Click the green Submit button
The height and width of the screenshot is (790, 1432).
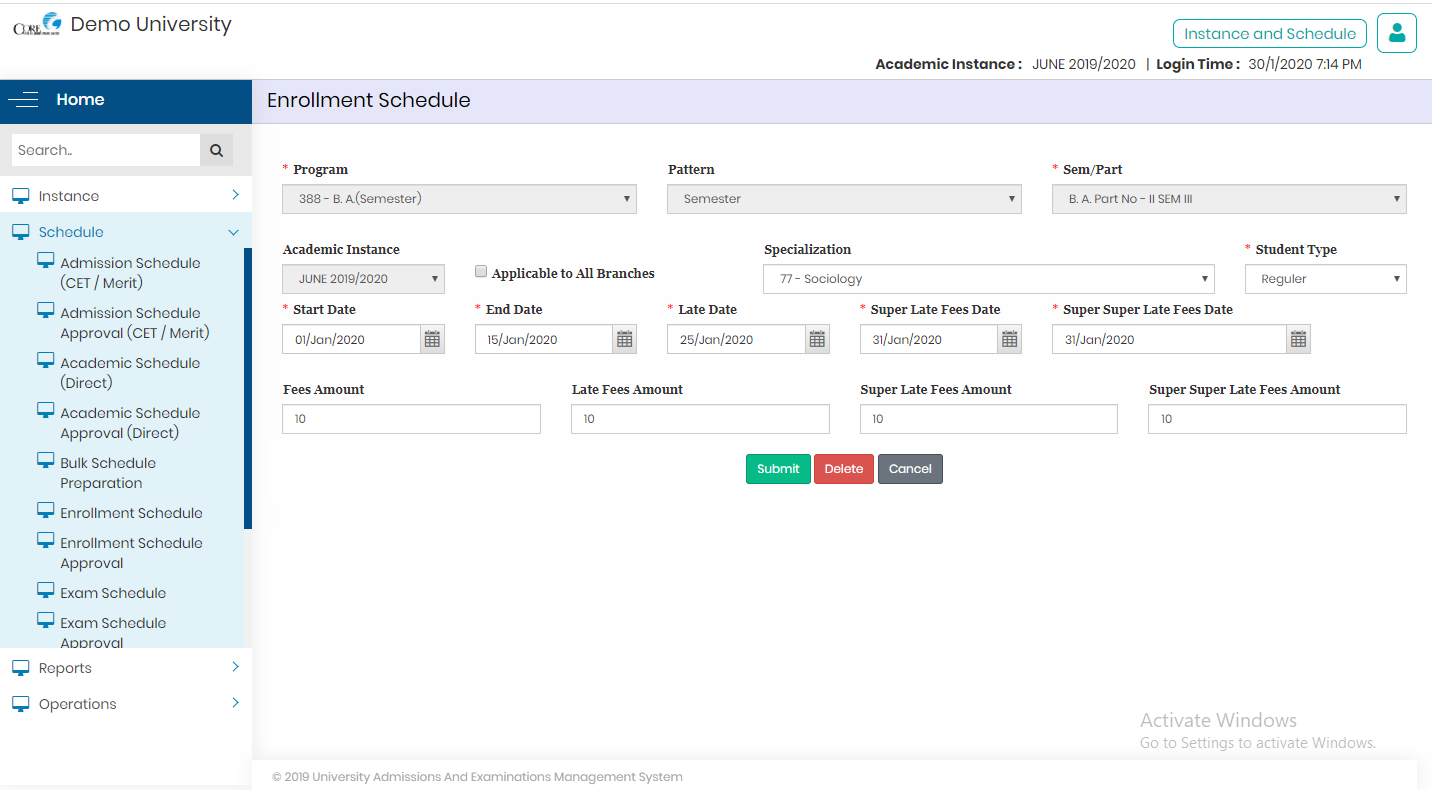pos(778,469)
